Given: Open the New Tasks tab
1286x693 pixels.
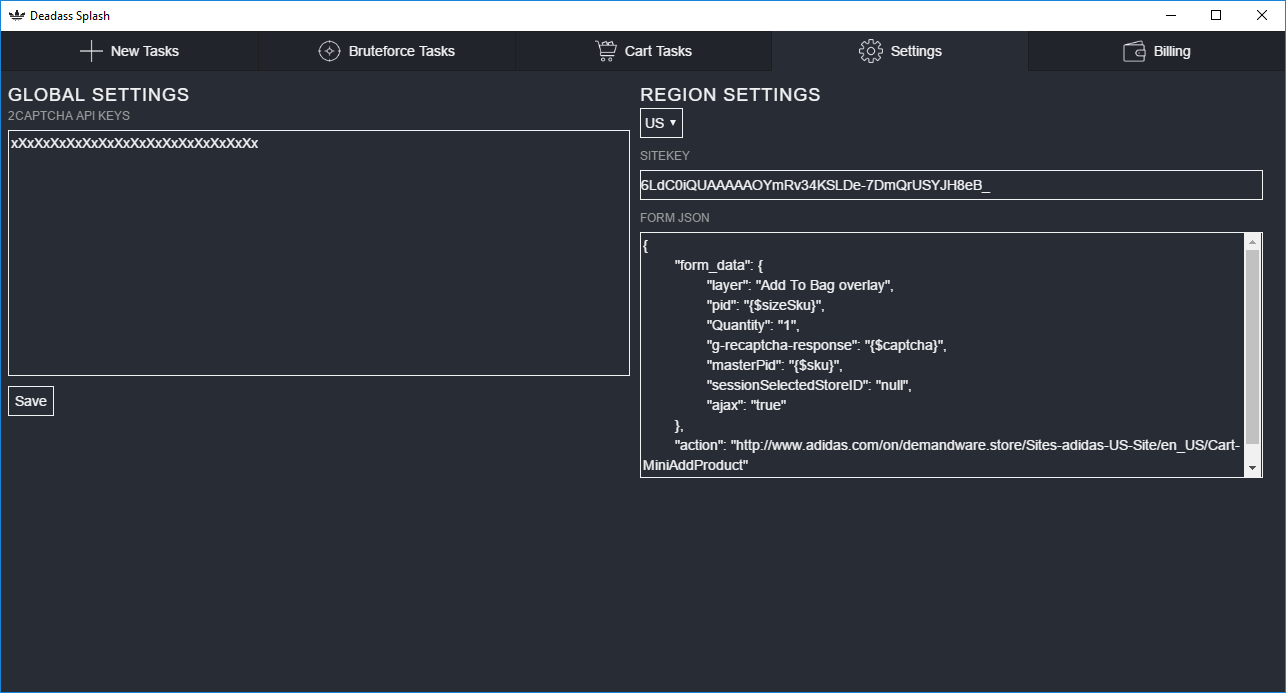Looking at the screenshot, I should coord(130,51).
